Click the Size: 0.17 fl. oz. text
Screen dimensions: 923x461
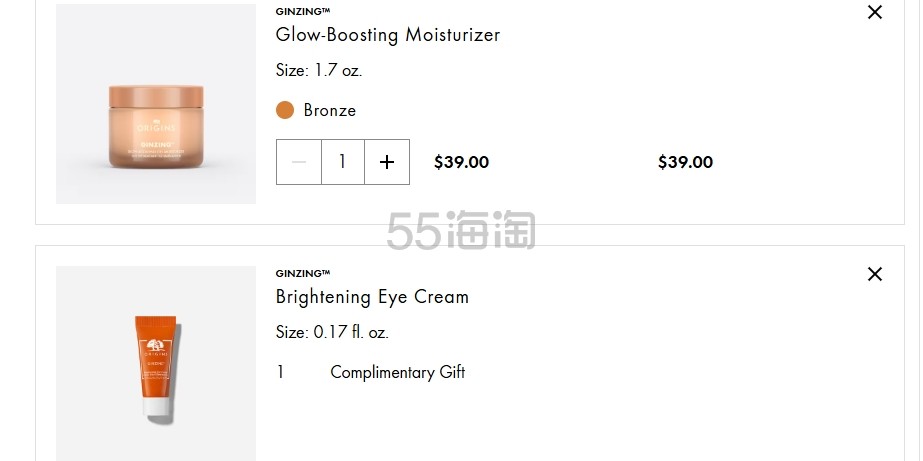coord(332,332)
